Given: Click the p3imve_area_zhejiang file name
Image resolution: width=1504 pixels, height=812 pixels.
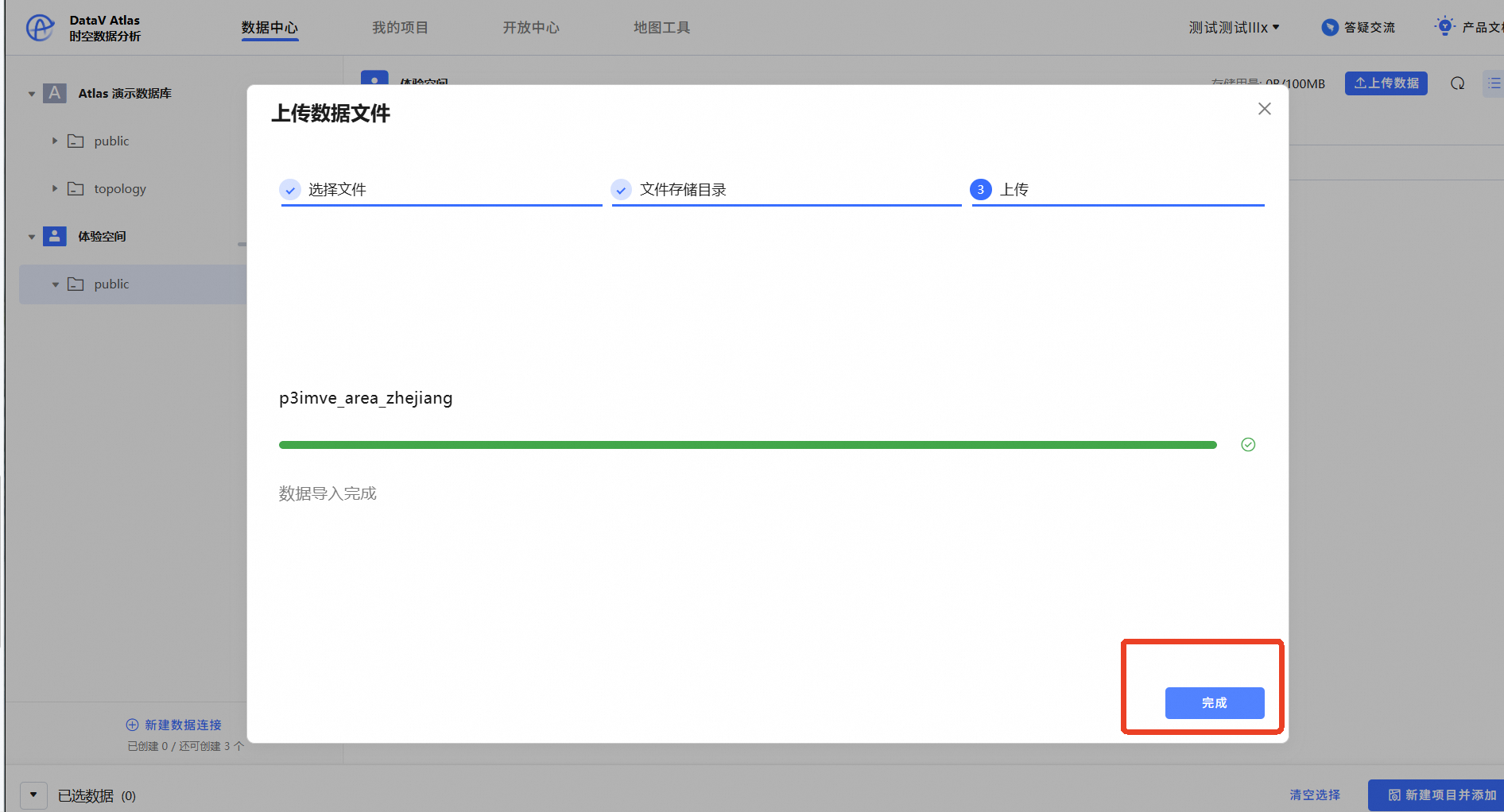Looking at the screenshot, I should [366, 398].
